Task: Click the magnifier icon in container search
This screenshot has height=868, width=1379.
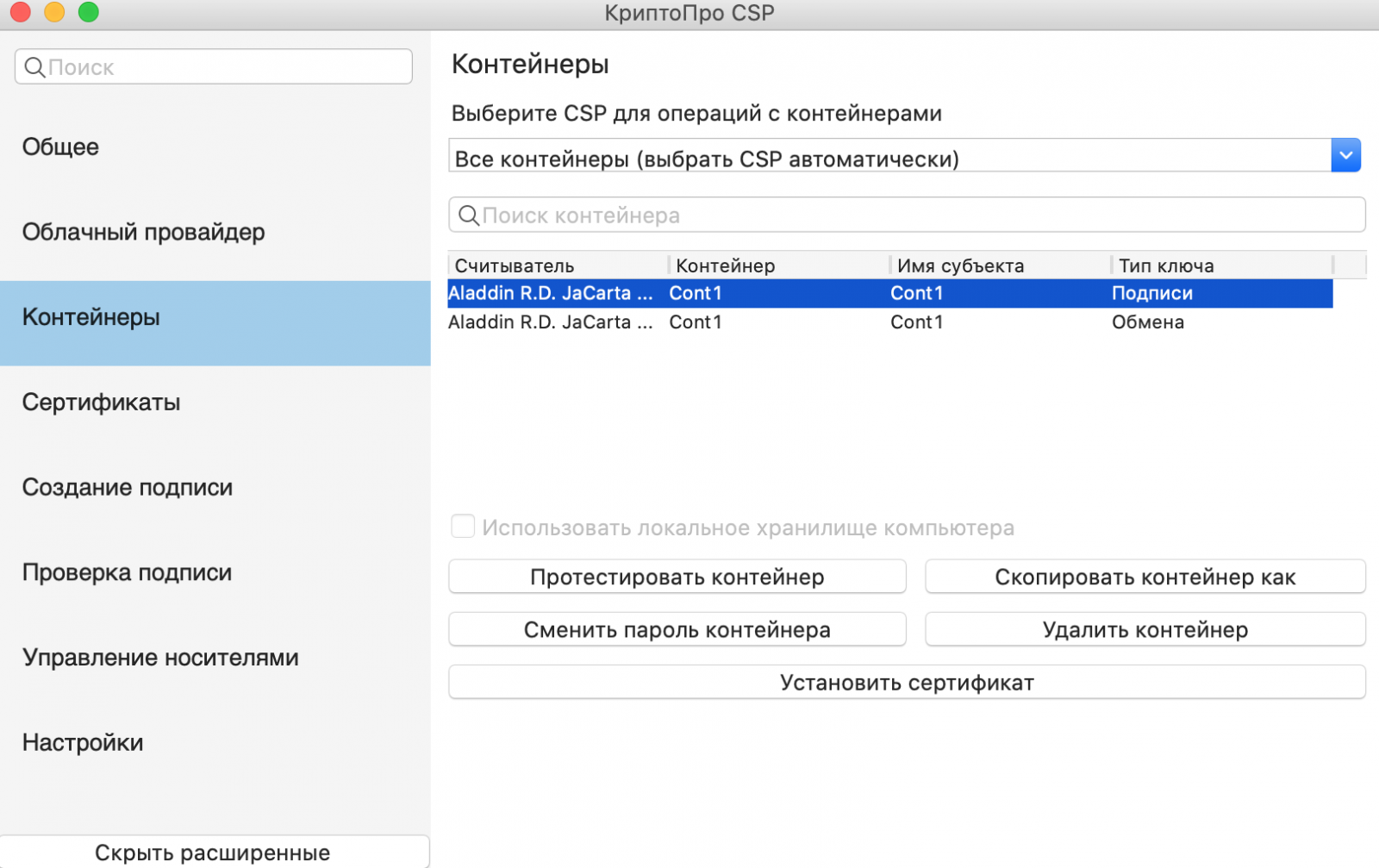Action: 468,215
